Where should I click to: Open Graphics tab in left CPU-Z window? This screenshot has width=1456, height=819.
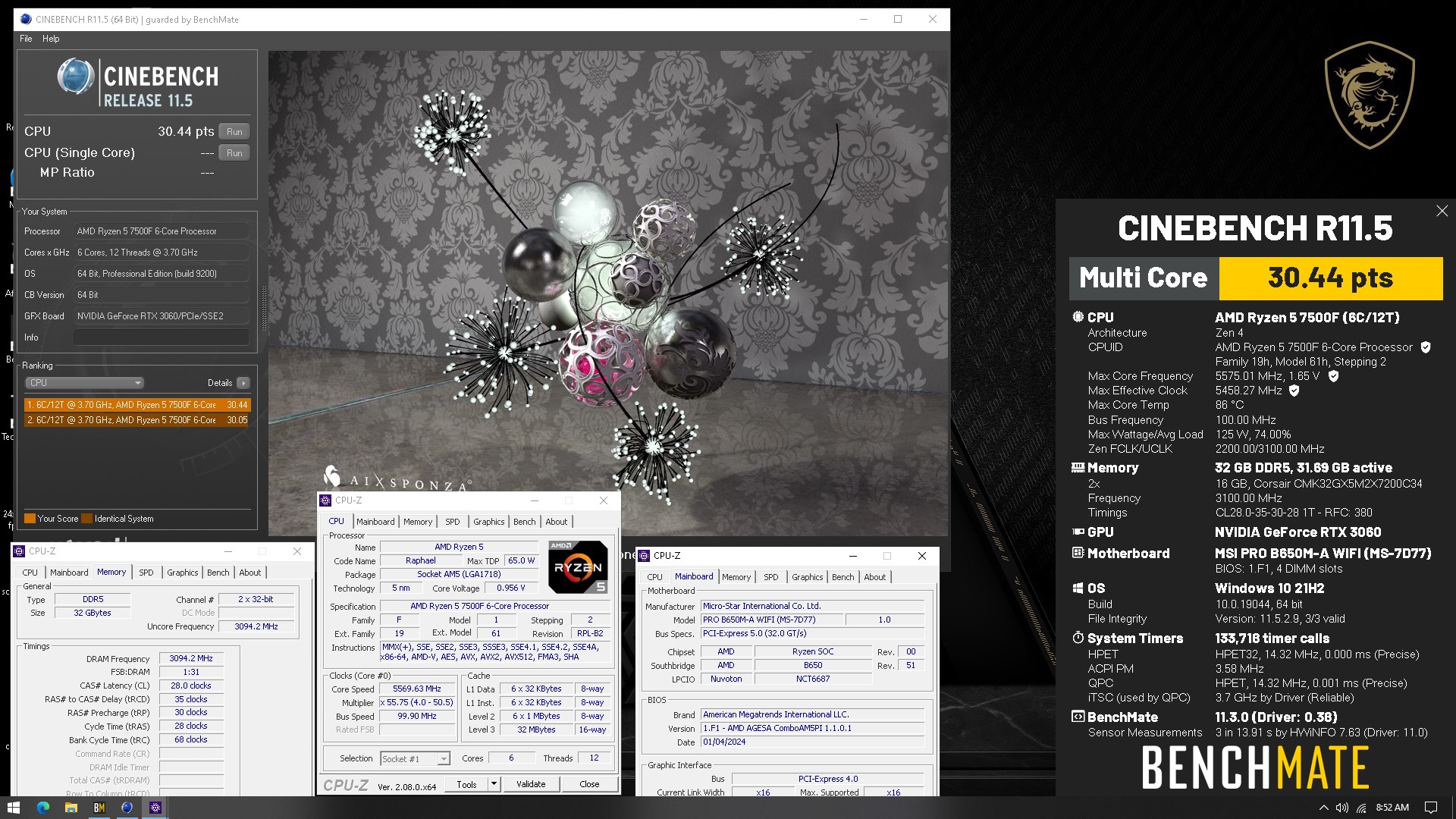(x=183, y=573)
